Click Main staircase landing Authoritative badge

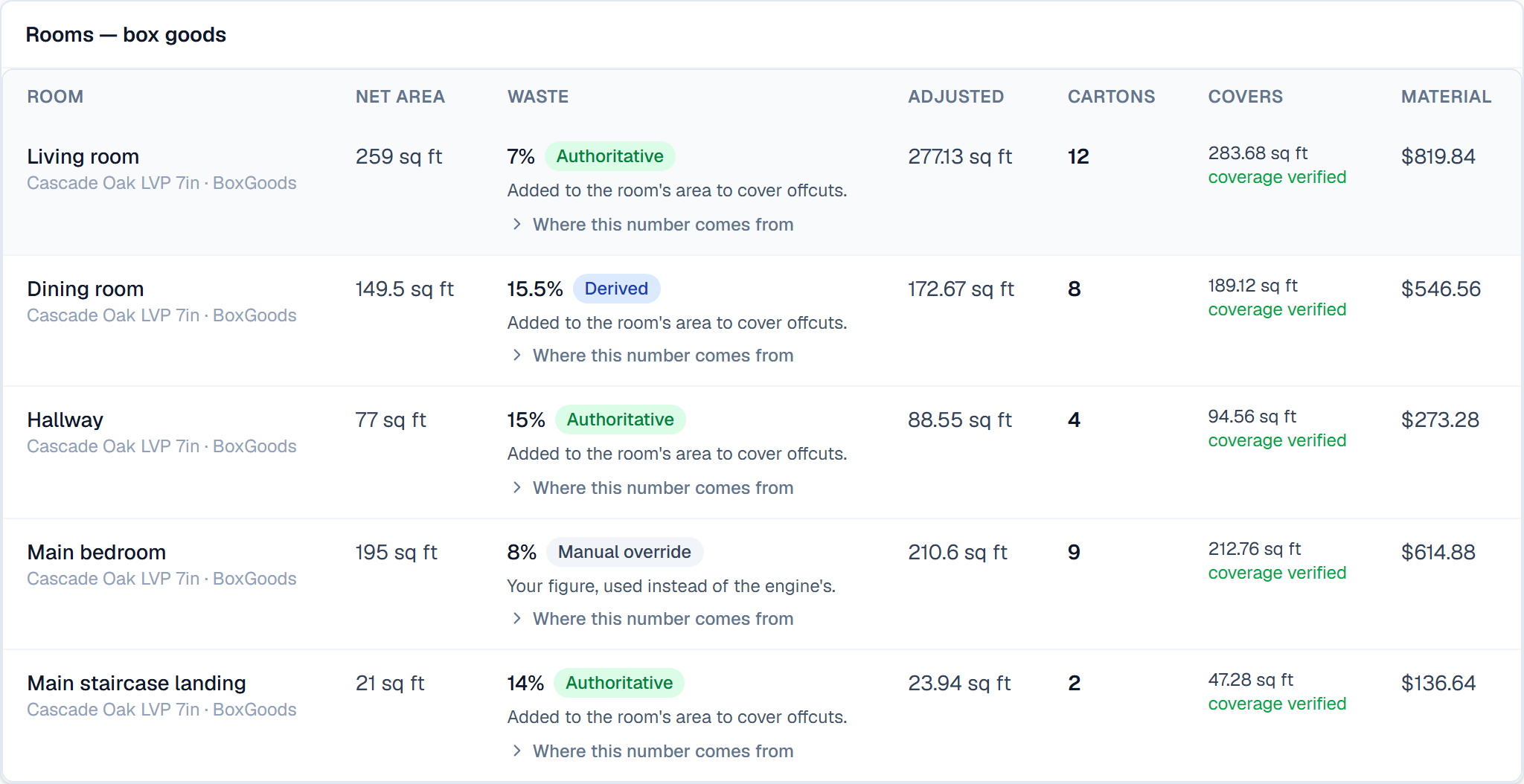pos(618,683)
